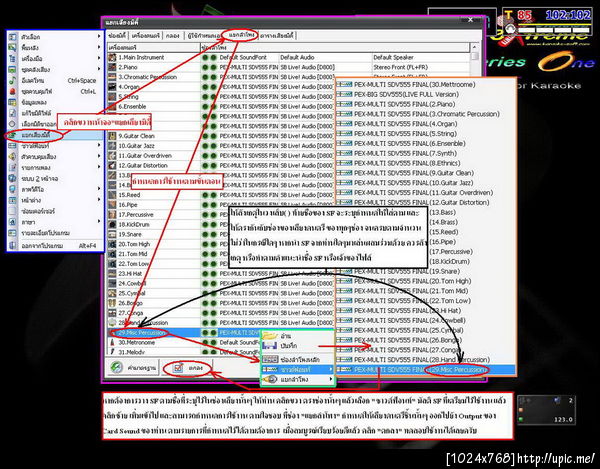Select ช่องลำโพงหลัก in context menu
The width and height of the screenshot is (600, 469).
tap(297, 360)
